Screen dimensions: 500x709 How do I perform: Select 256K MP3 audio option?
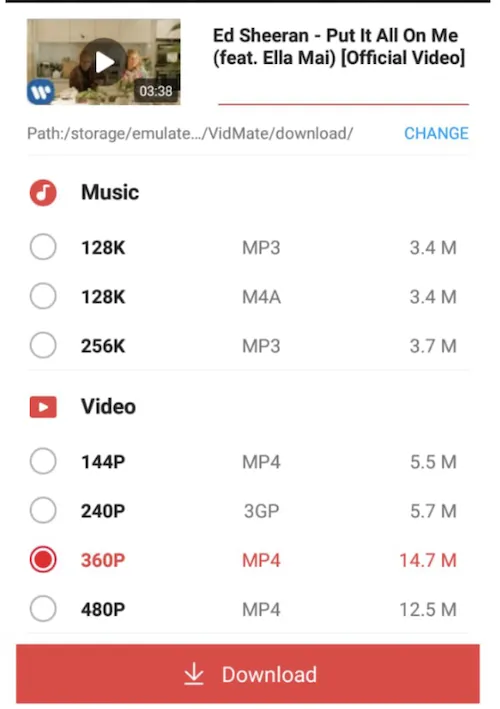(x=43, y=346)
